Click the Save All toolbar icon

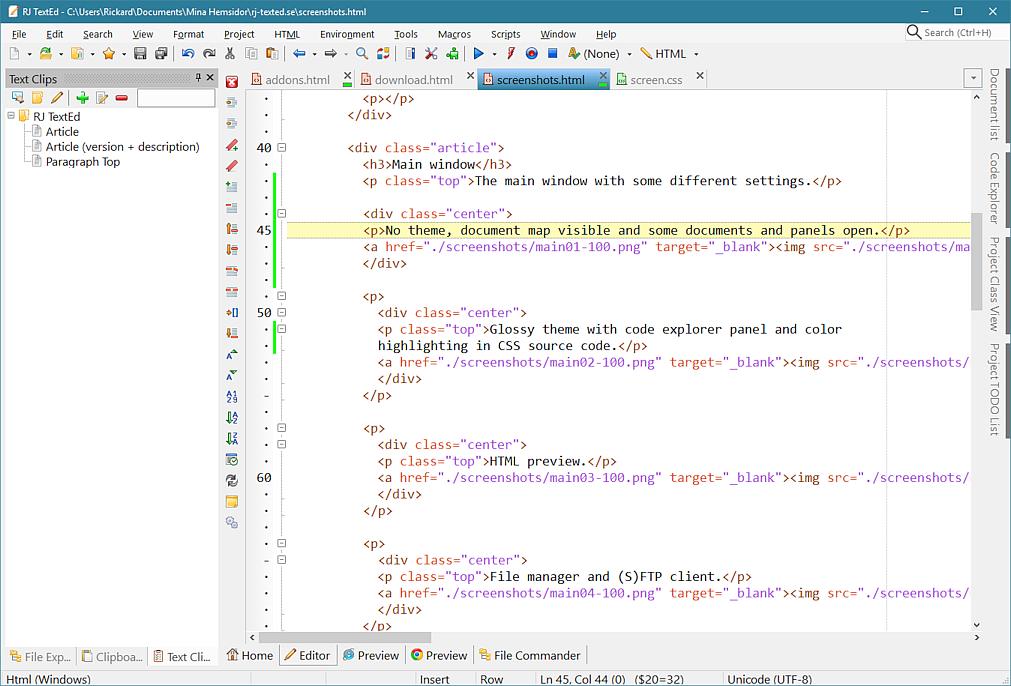[x=161, y=54]
